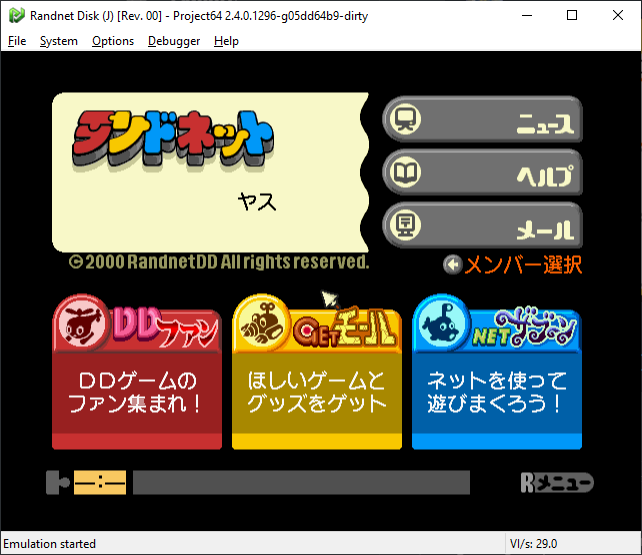Click the member name ヤス
642x555 pixels.
pos(257,202)
